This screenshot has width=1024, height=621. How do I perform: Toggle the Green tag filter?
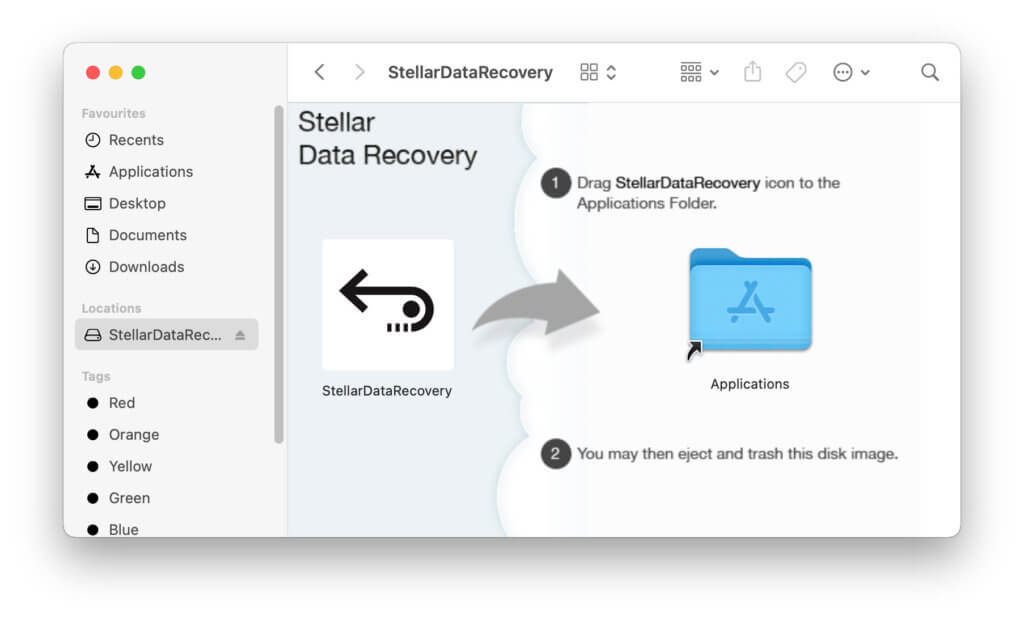129,498
